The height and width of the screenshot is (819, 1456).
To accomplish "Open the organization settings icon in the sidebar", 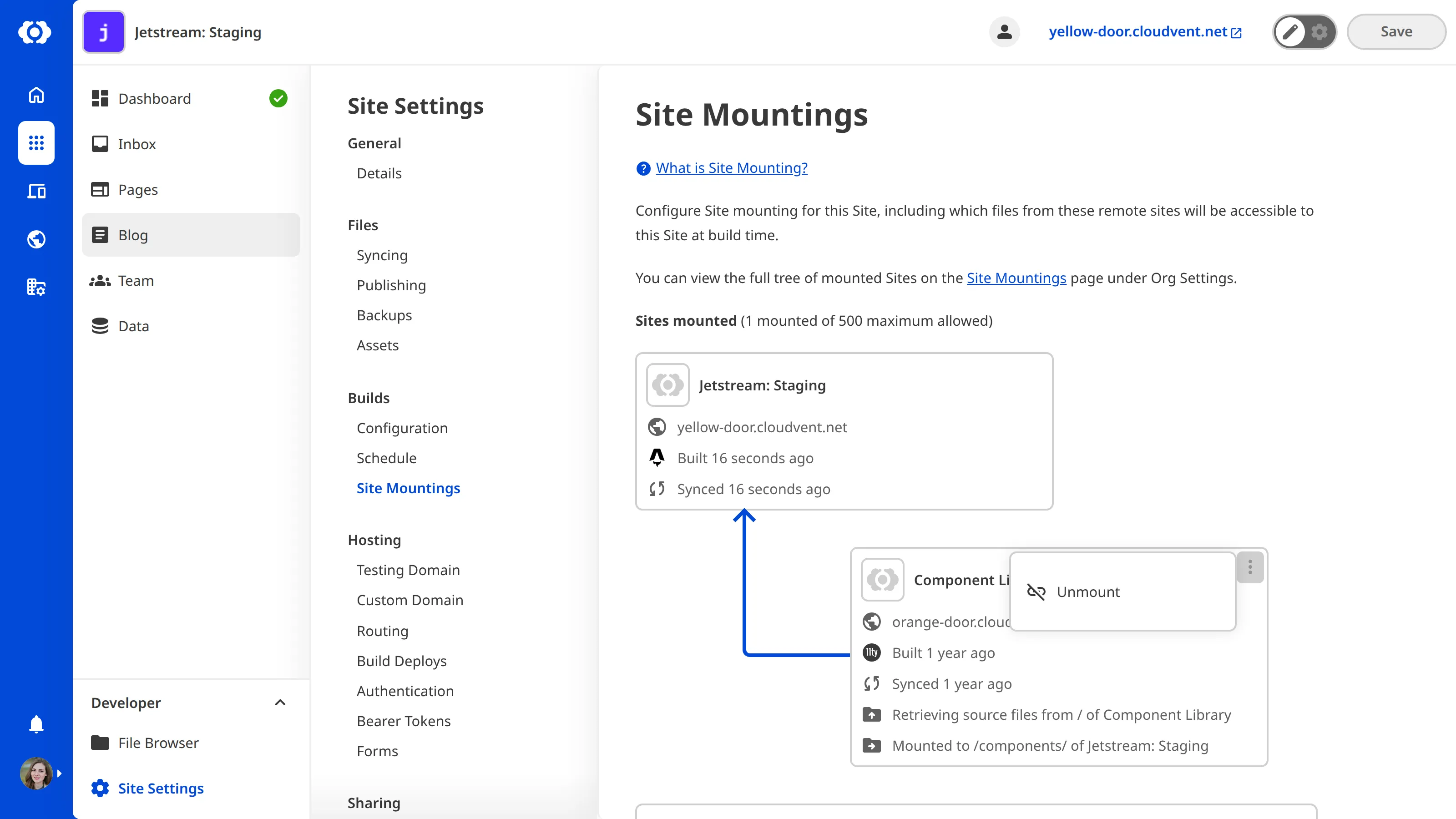I will click(x=35, y=287).
